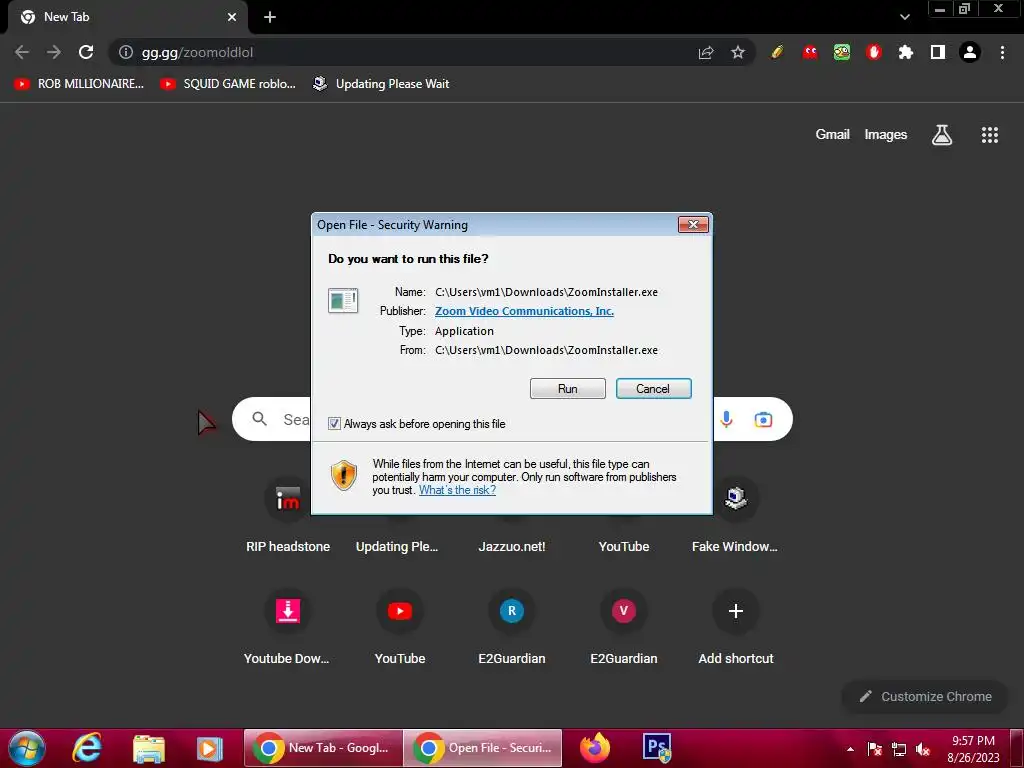Screen dimensions: 1024x768
Task: Open SQUID GAME roblo bookmark
Action: point(229,84)
